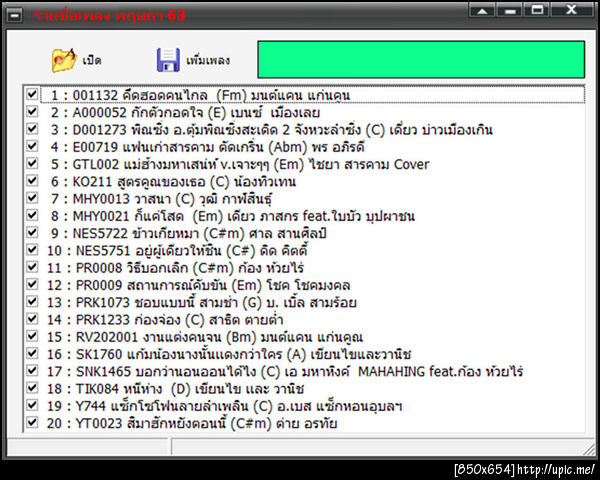This screenshot has width=600, height=480.
Task: Select row text 'RV202001 งานแต่งคนจน (Bm)'
Action: pyautogui.click(x=166, y=337)
